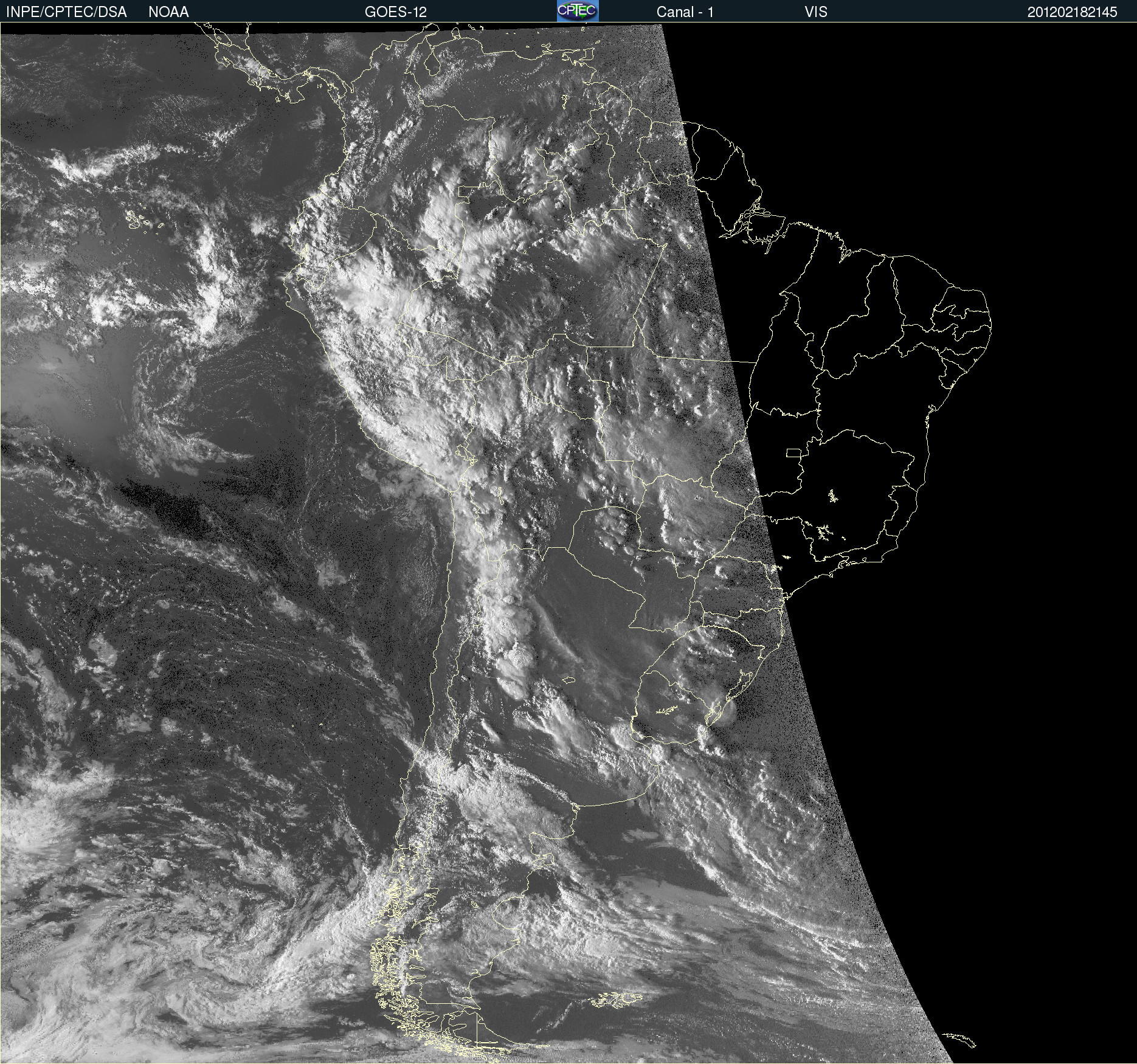Click the 201202182145 timestamp
Image resolution: width=1137 pixels, height=1064 pixels.
click(1073, 12)
